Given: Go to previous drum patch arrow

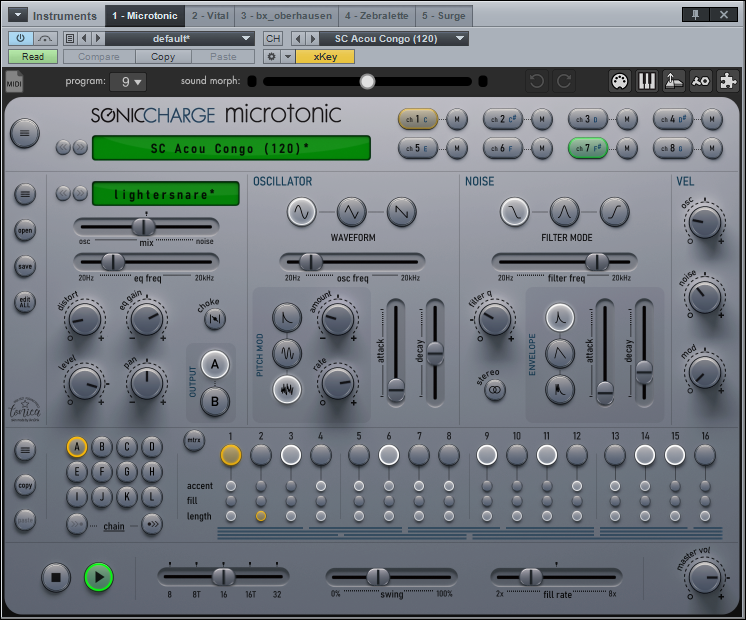Looking at the screenshot, I should pos(63,193).
